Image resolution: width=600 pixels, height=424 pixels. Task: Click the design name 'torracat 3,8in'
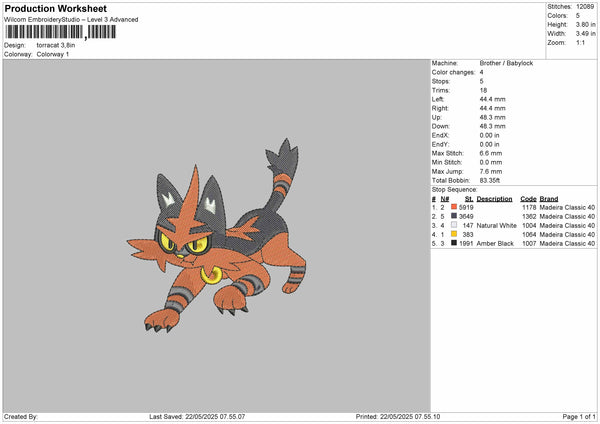coord(56,45)
